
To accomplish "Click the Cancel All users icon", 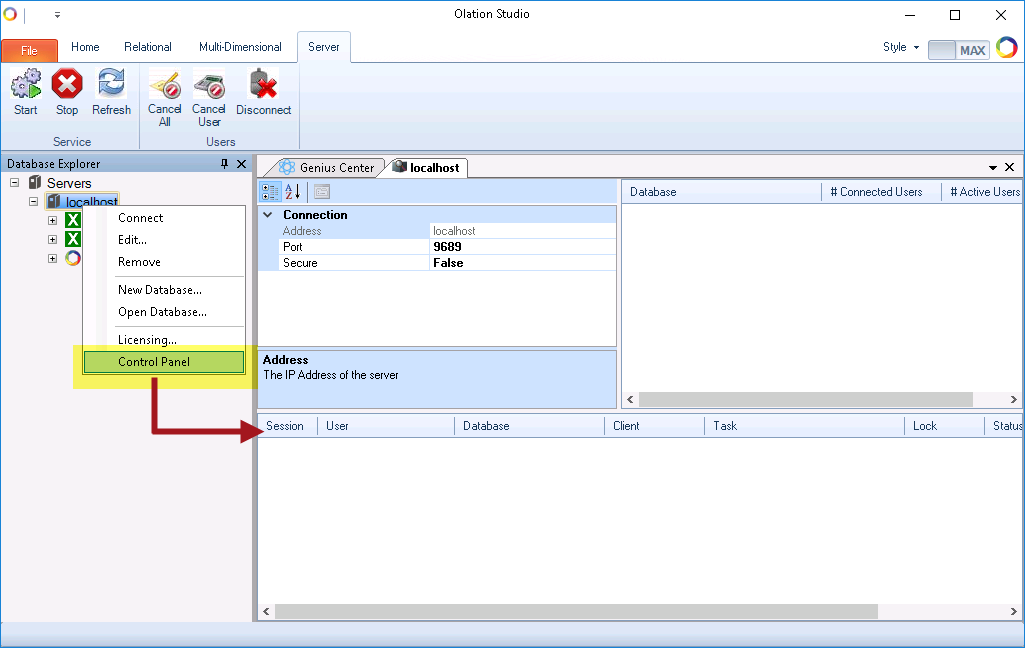I will tap(164, 85).
